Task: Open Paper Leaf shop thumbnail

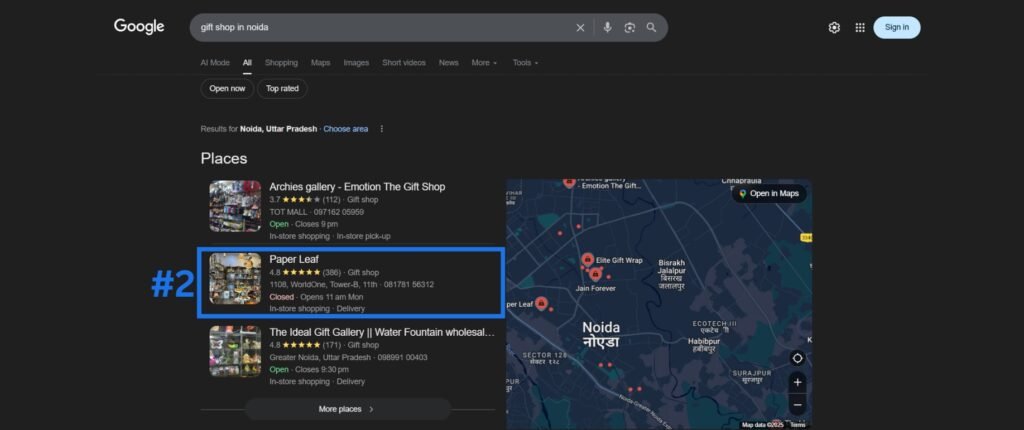Action: point(235,279)
